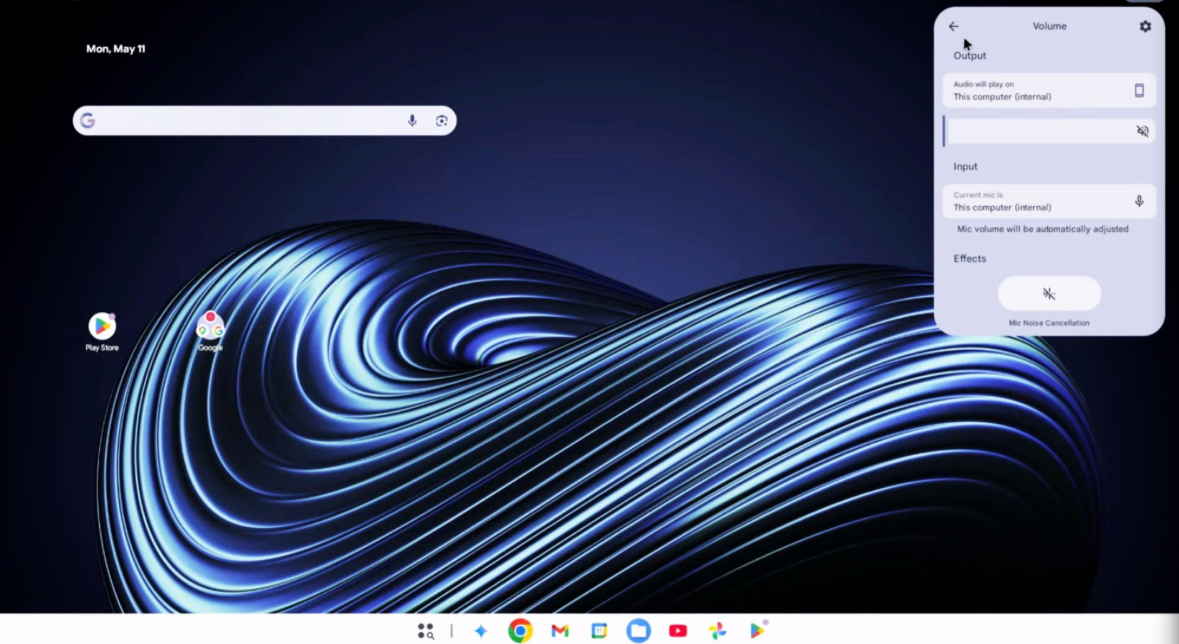Screen dimensions: 1179x644
Task: Open Google Lens camera search
Action: [x=441, y=120]
